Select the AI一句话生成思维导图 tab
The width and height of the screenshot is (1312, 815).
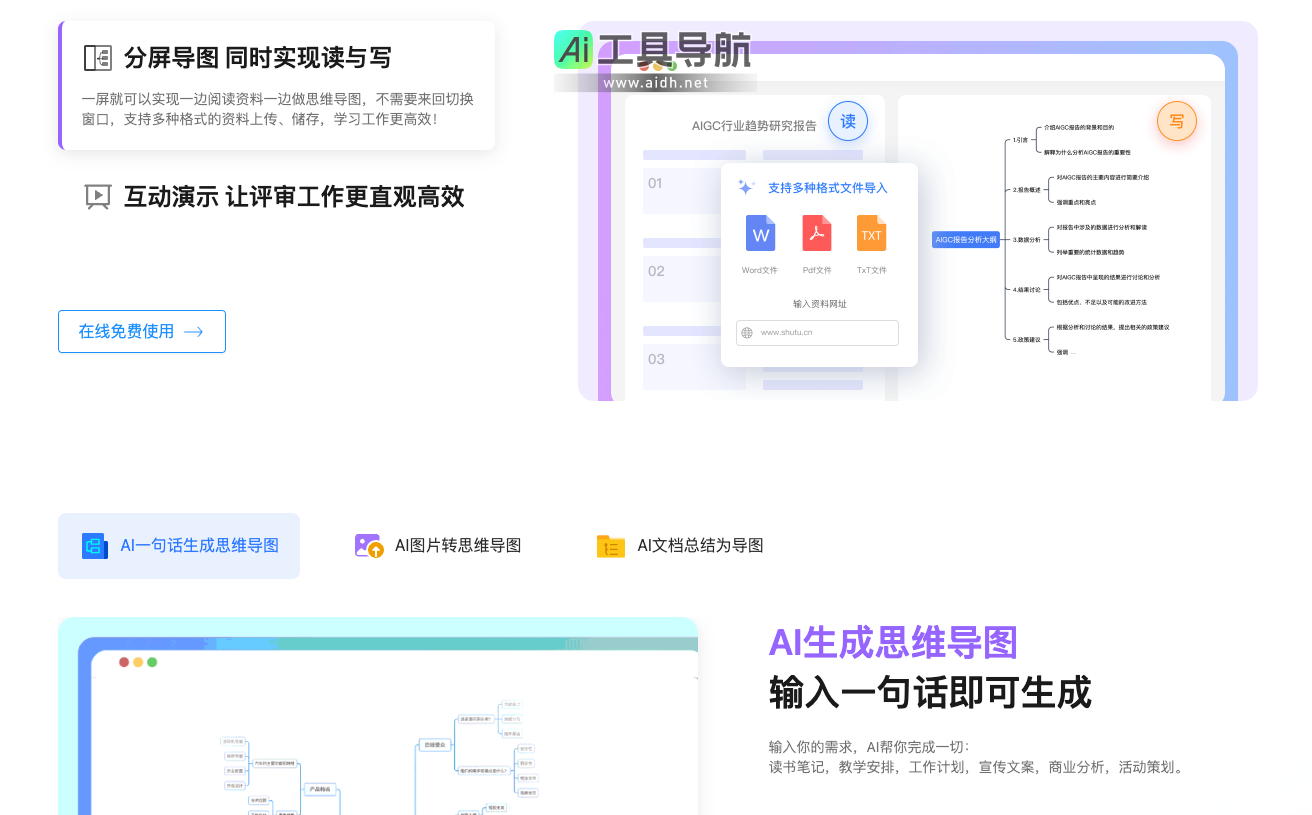coord(179,546)
